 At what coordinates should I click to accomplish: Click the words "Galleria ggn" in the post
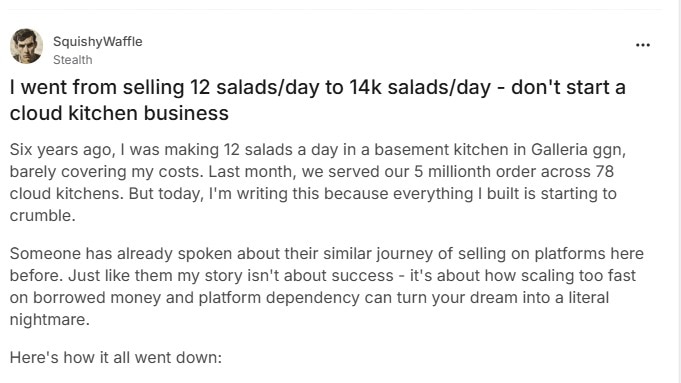(577, 150)
